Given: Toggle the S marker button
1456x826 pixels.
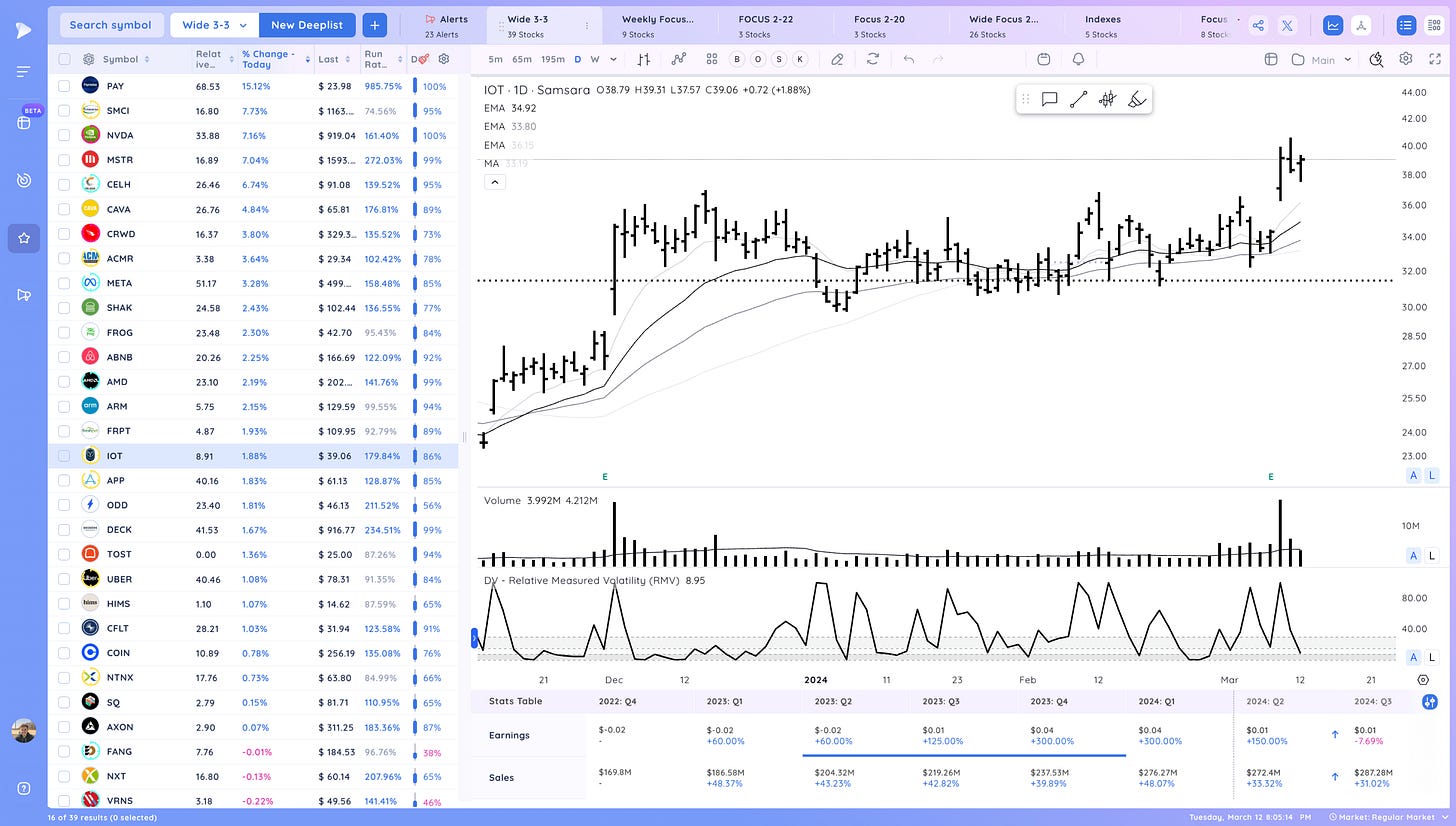Looking at the screenshot, I should tap(779, 59).
